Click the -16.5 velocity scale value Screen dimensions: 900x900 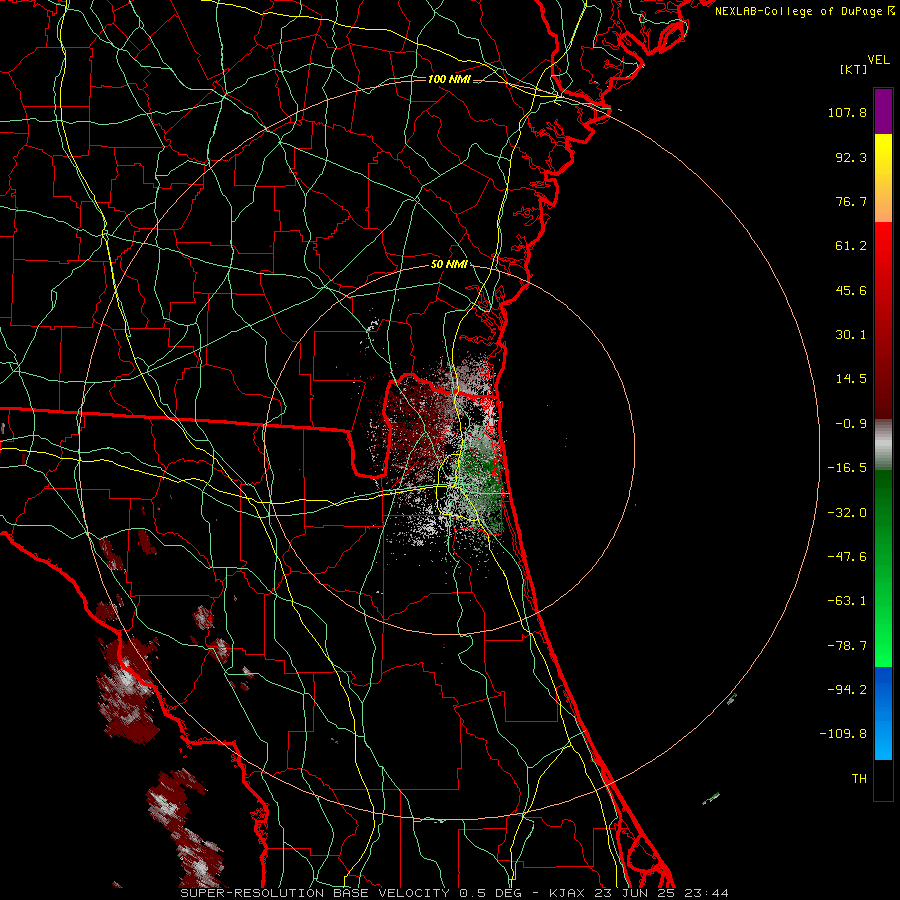(x=847, y=468)
